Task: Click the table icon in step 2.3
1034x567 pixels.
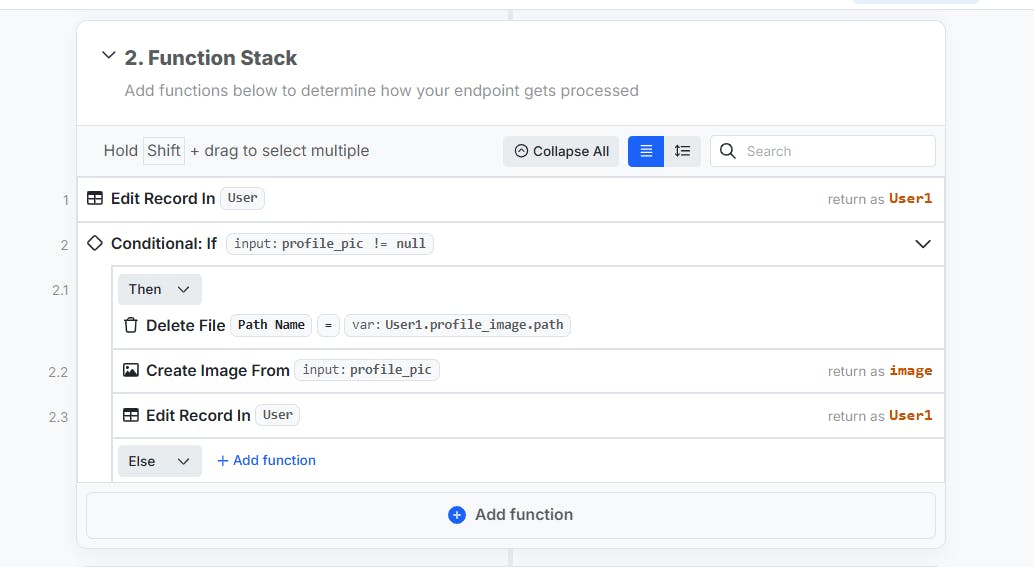Action: click(x=131, y=415)
